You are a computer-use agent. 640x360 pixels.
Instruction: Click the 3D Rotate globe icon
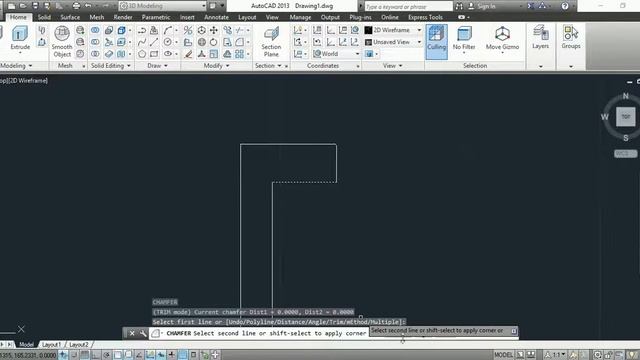point(202,42)
